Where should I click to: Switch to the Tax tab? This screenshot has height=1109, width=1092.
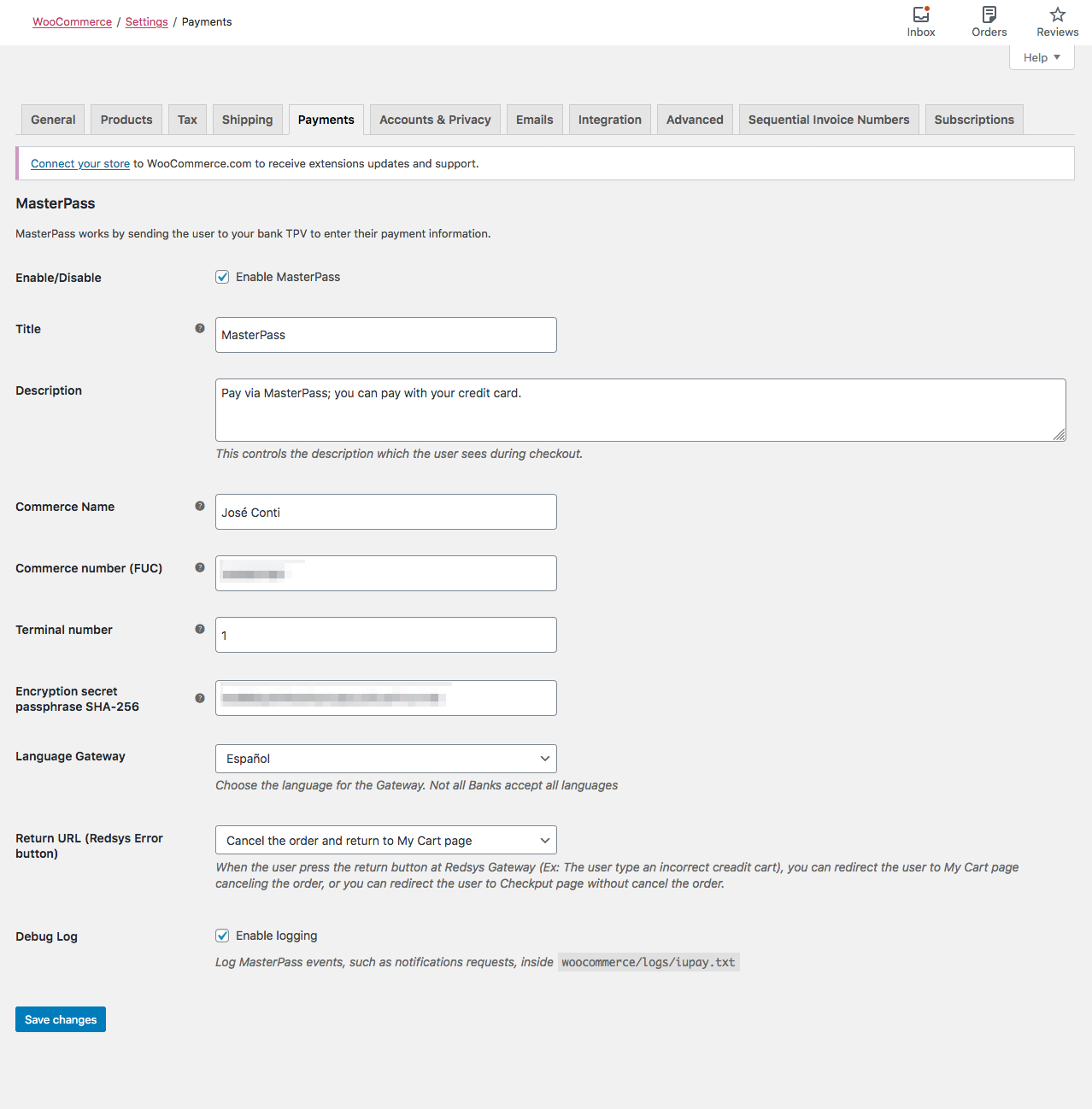(x=187, y=120)
